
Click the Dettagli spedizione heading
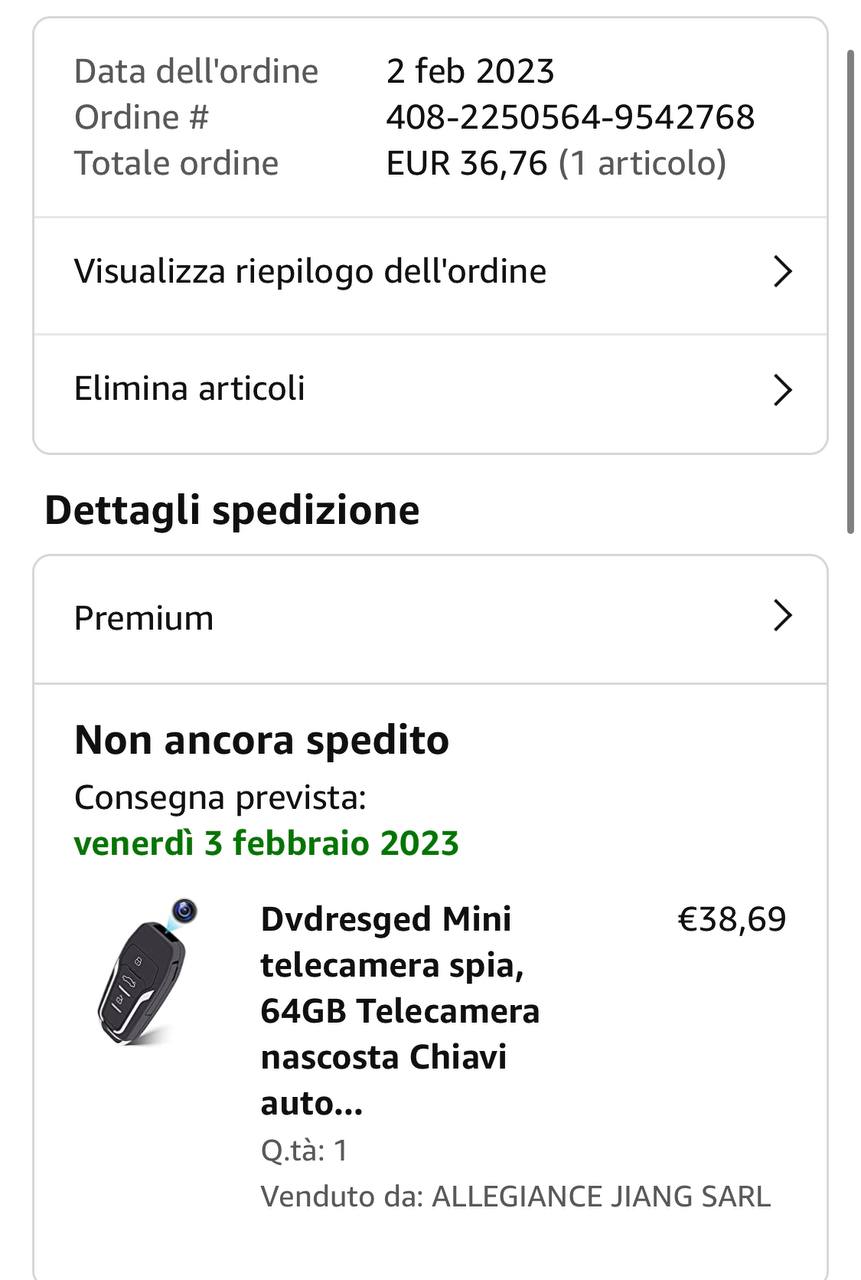(232, 510)
